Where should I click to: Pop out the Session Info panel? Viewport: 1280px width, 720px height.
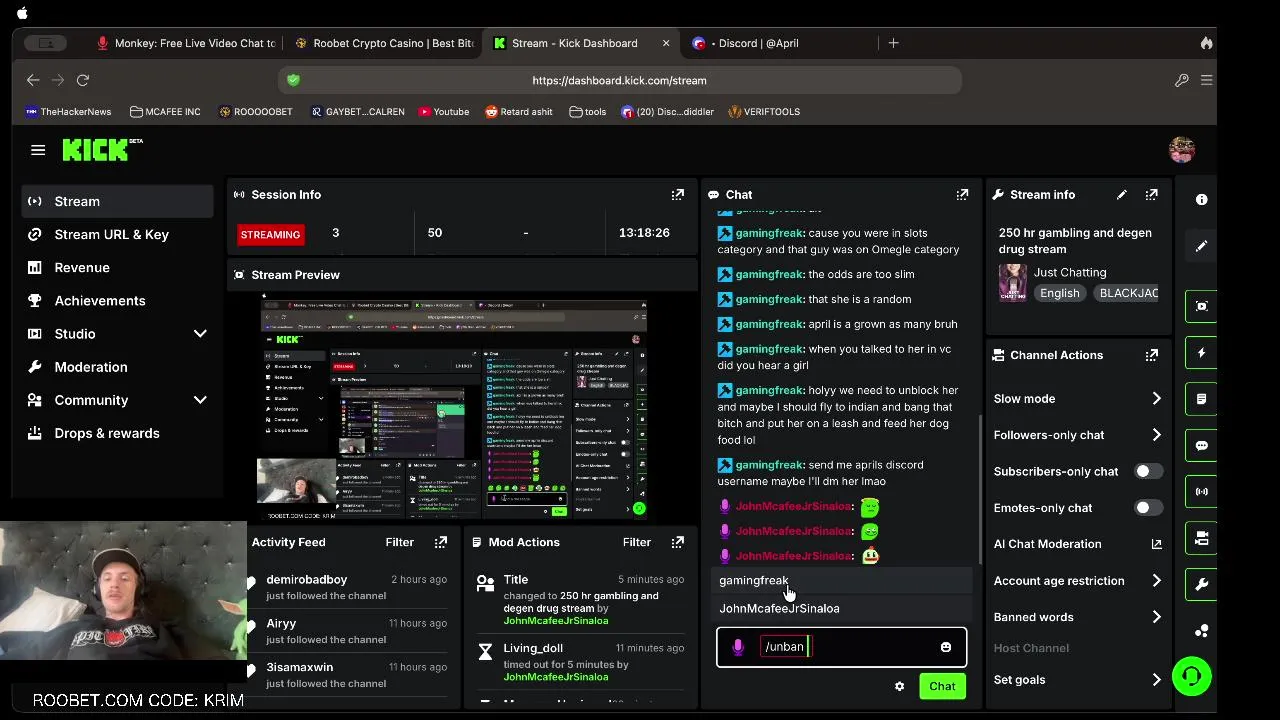[678, 195]
